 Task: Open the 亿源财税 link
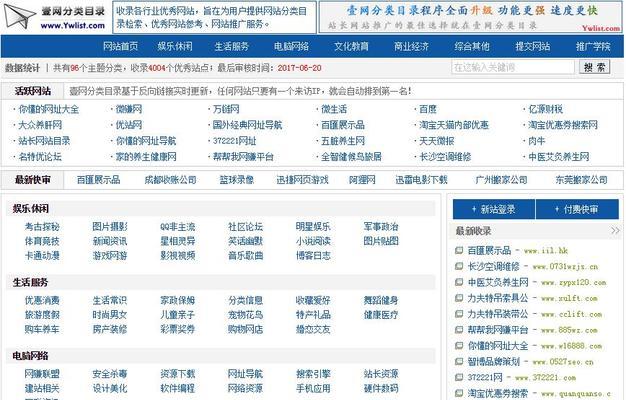(545, 109)
